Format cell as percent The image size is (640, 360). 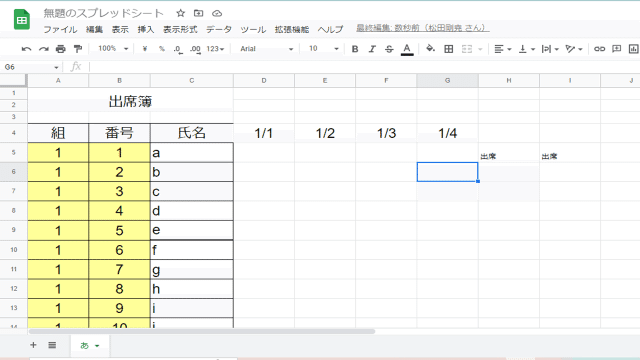pyautogui.click(x=162, y=49)
